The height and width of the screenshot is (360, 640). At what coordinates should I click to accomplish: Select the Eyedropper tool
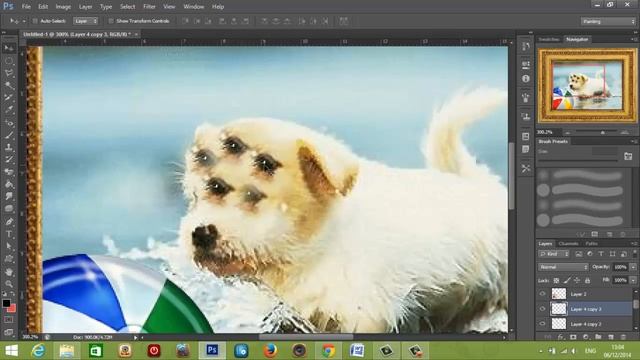click(x=9, y=109)
